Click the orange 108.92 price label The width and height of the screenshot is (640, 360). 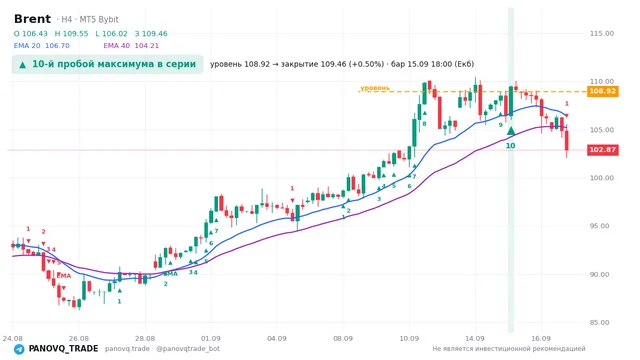coord(602,91)
